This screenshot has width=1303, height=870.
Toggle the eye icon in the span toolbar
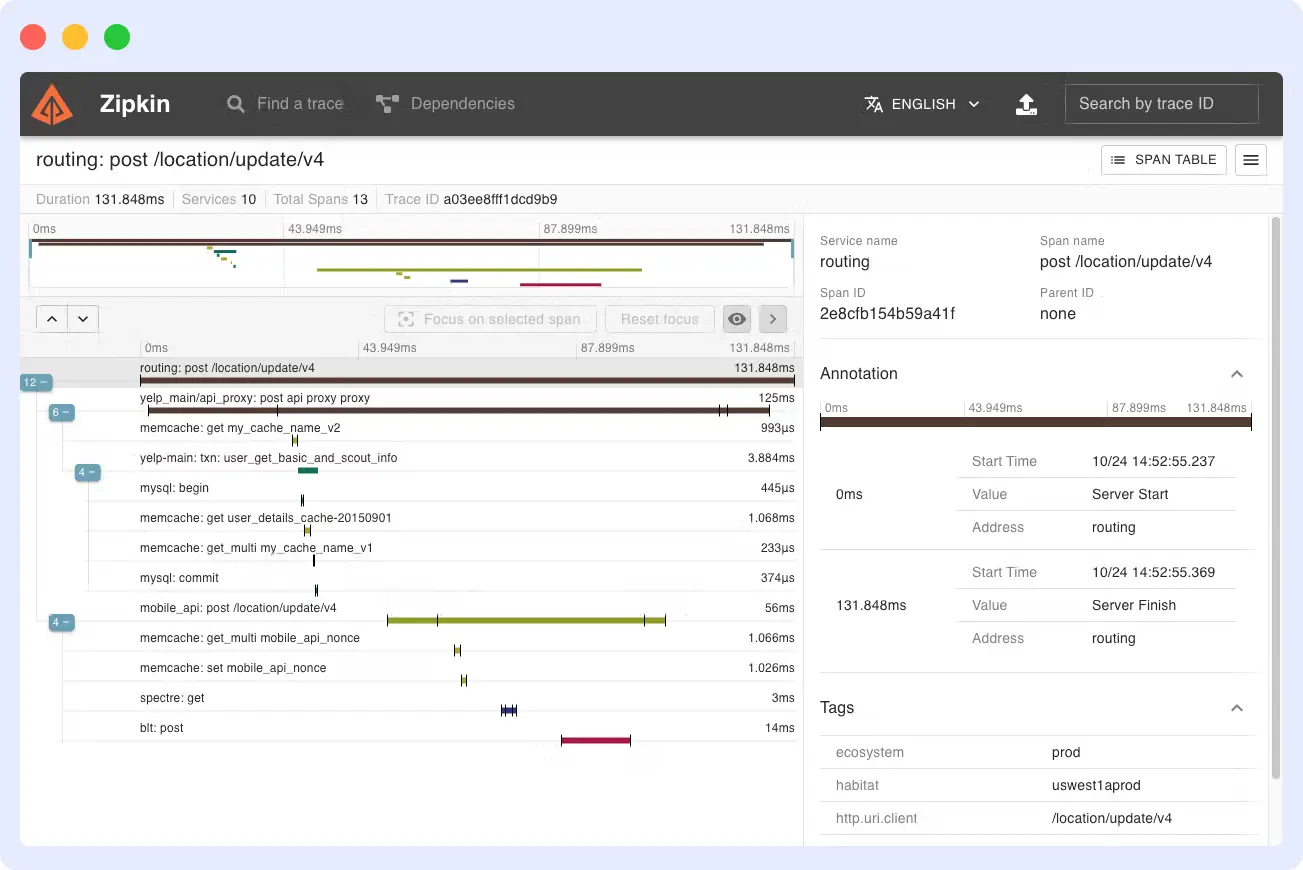737,318
